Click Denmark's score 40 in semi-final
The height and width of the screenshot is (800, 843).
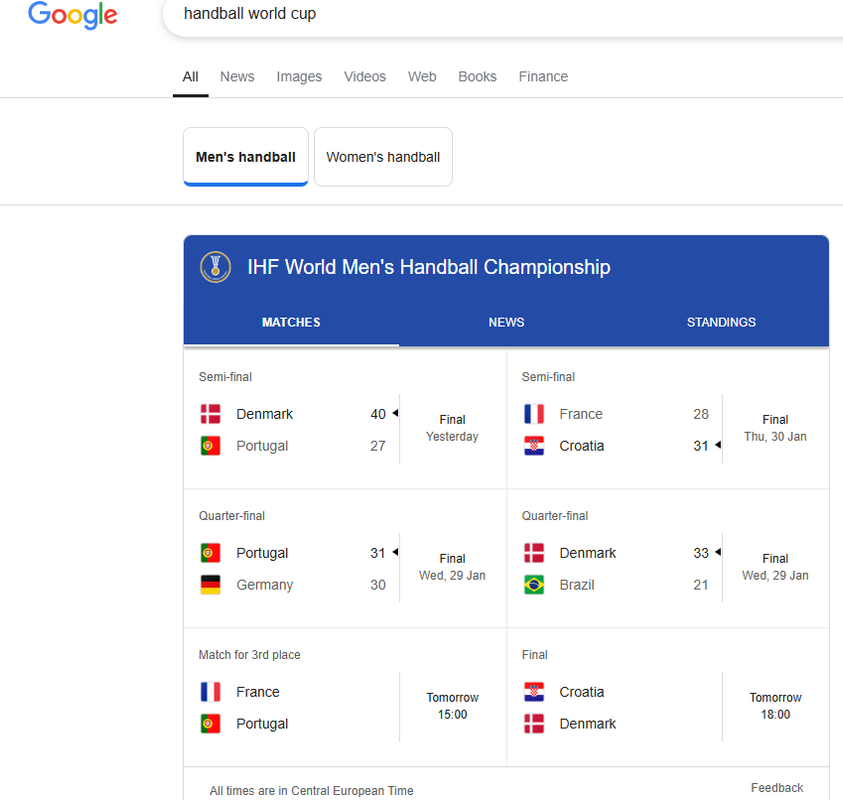point(378,414)
